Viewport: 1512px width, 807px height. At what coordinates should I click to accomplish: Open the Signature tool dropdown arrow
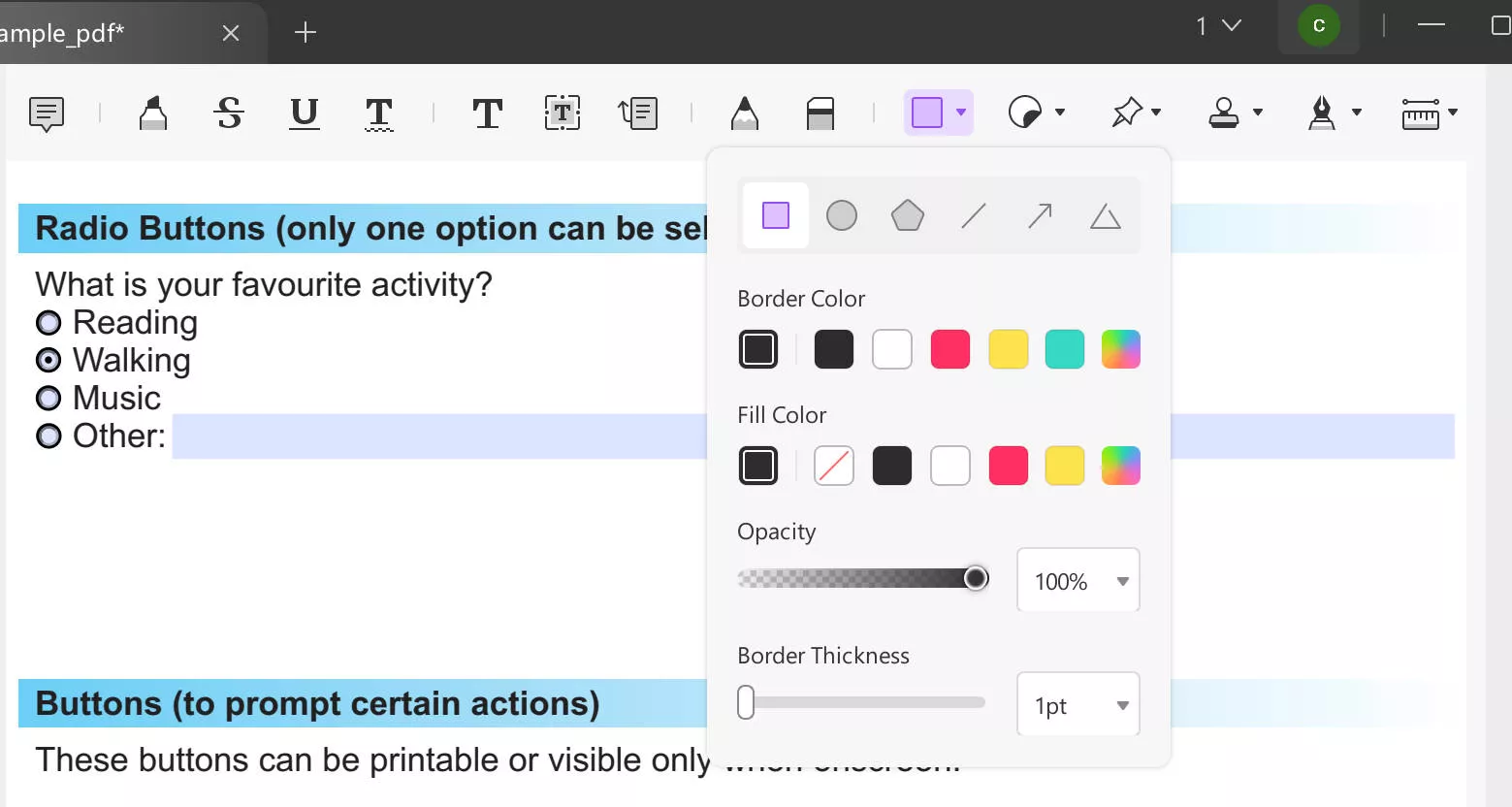click(x=1357, y=113)
